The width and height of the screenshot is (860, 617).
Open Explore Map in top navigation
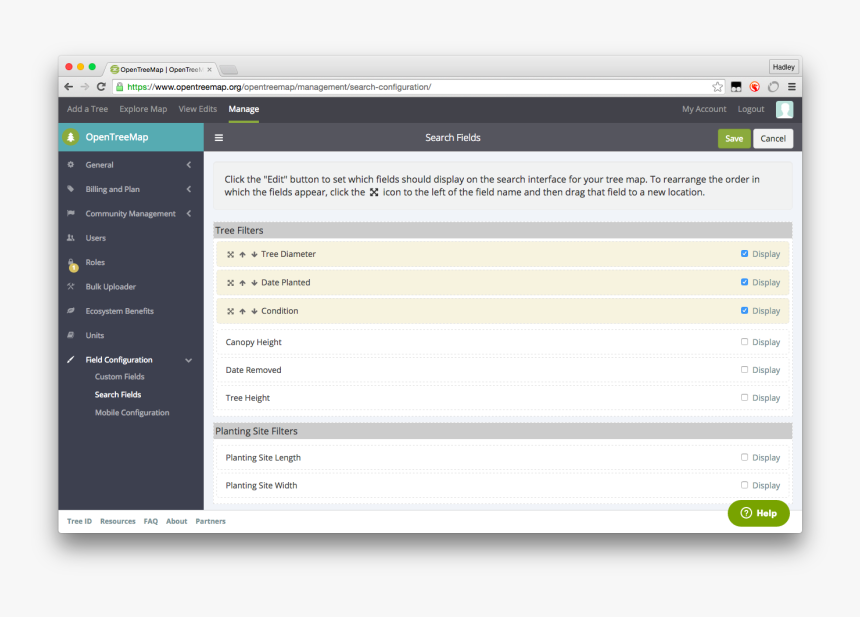click(143, 109)
